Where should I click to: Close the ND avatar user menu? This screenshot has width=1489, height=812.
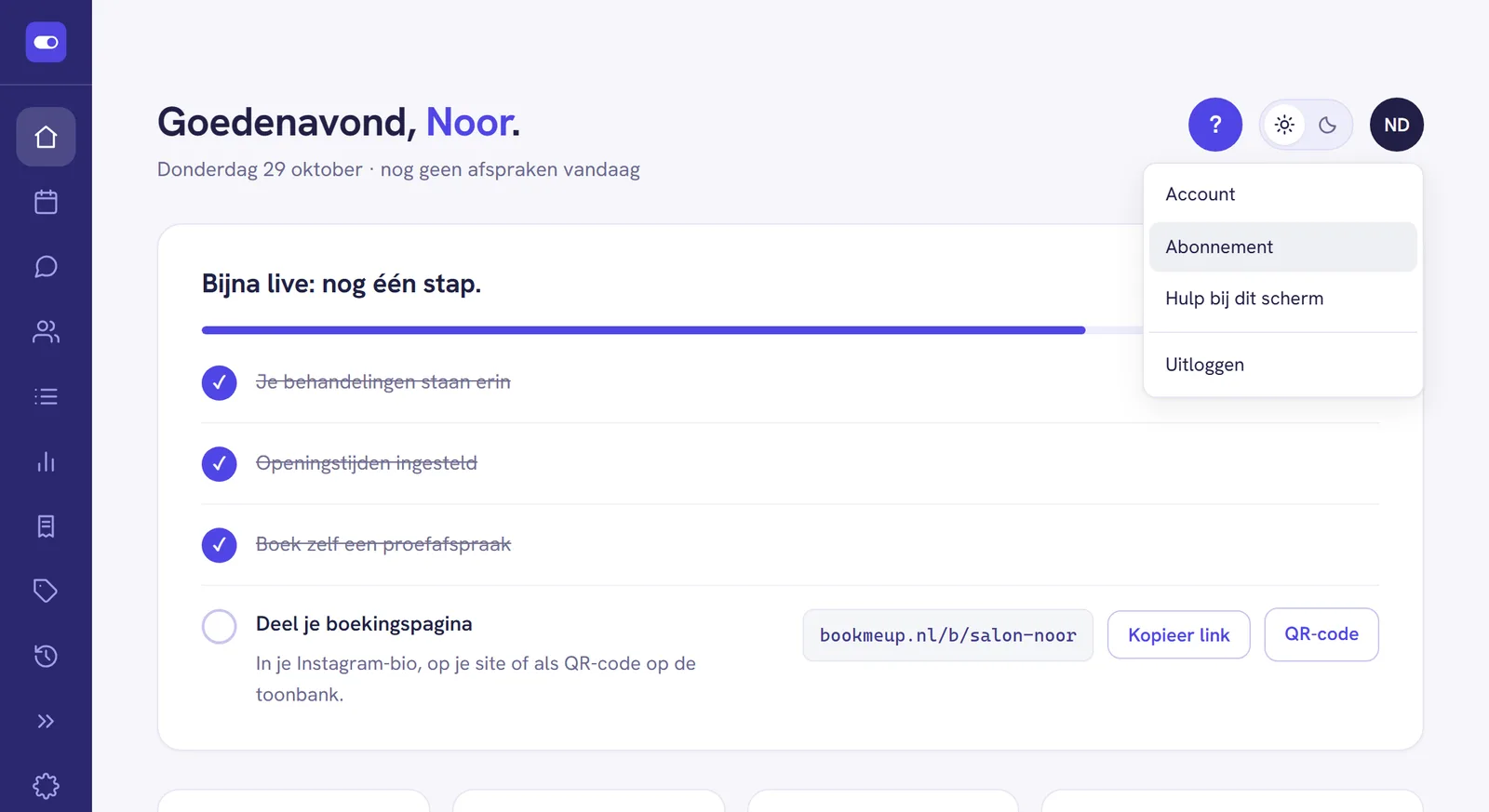[x=1397, y=125]
